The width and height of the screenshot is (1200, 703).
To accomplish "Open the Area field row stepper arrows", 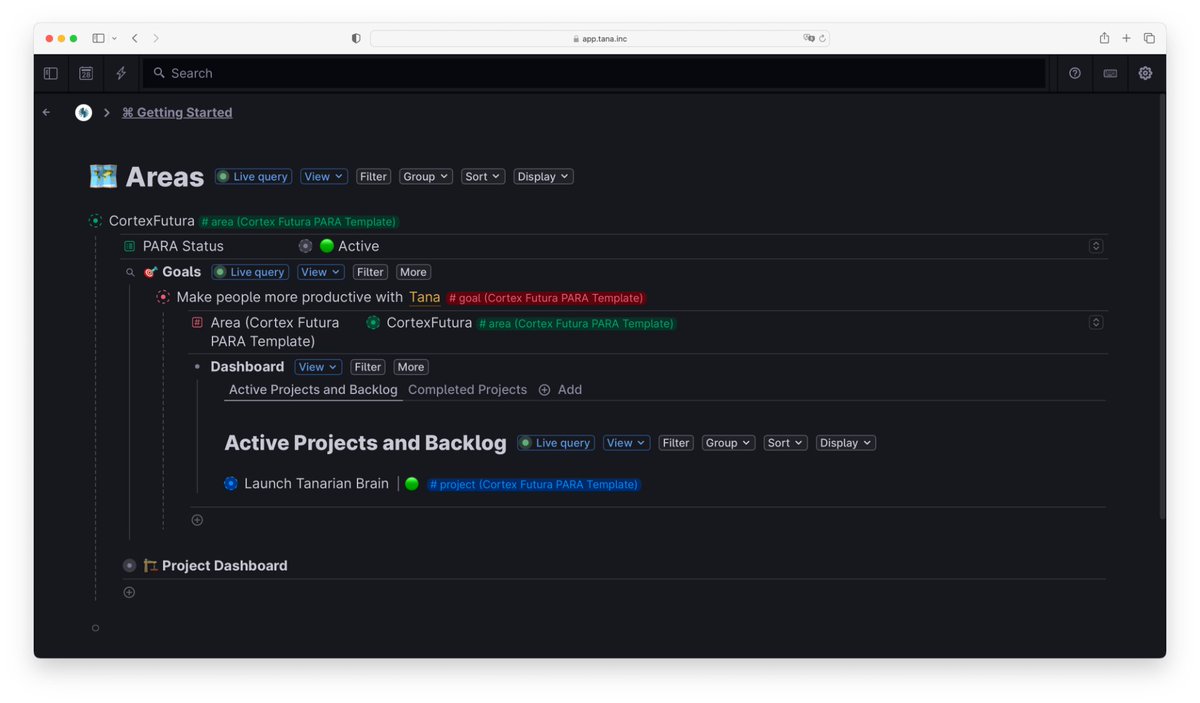I will click(1096, 322).
